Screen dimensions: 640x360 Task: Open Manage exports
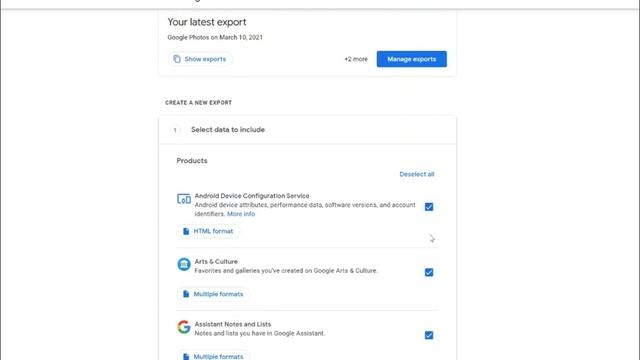pos(411,59)
